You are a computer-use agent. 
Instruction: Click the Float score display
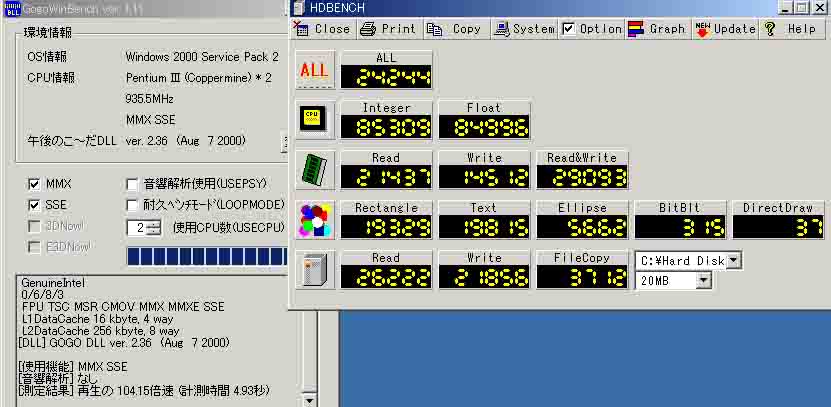pos(484,127)
